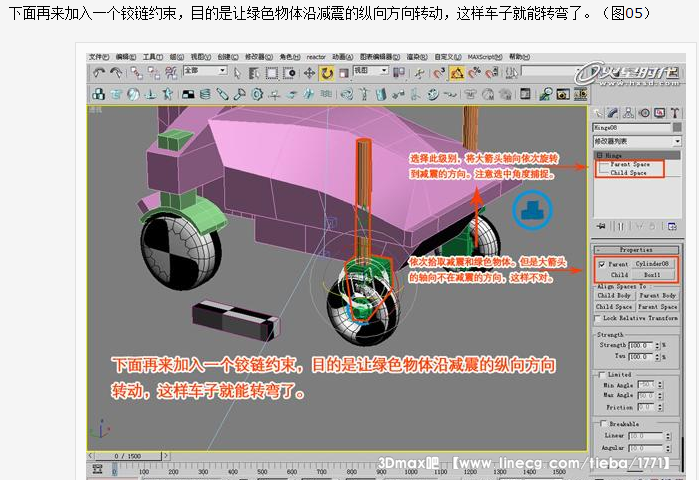Click the Undo arrow icon

click(99, 73)
